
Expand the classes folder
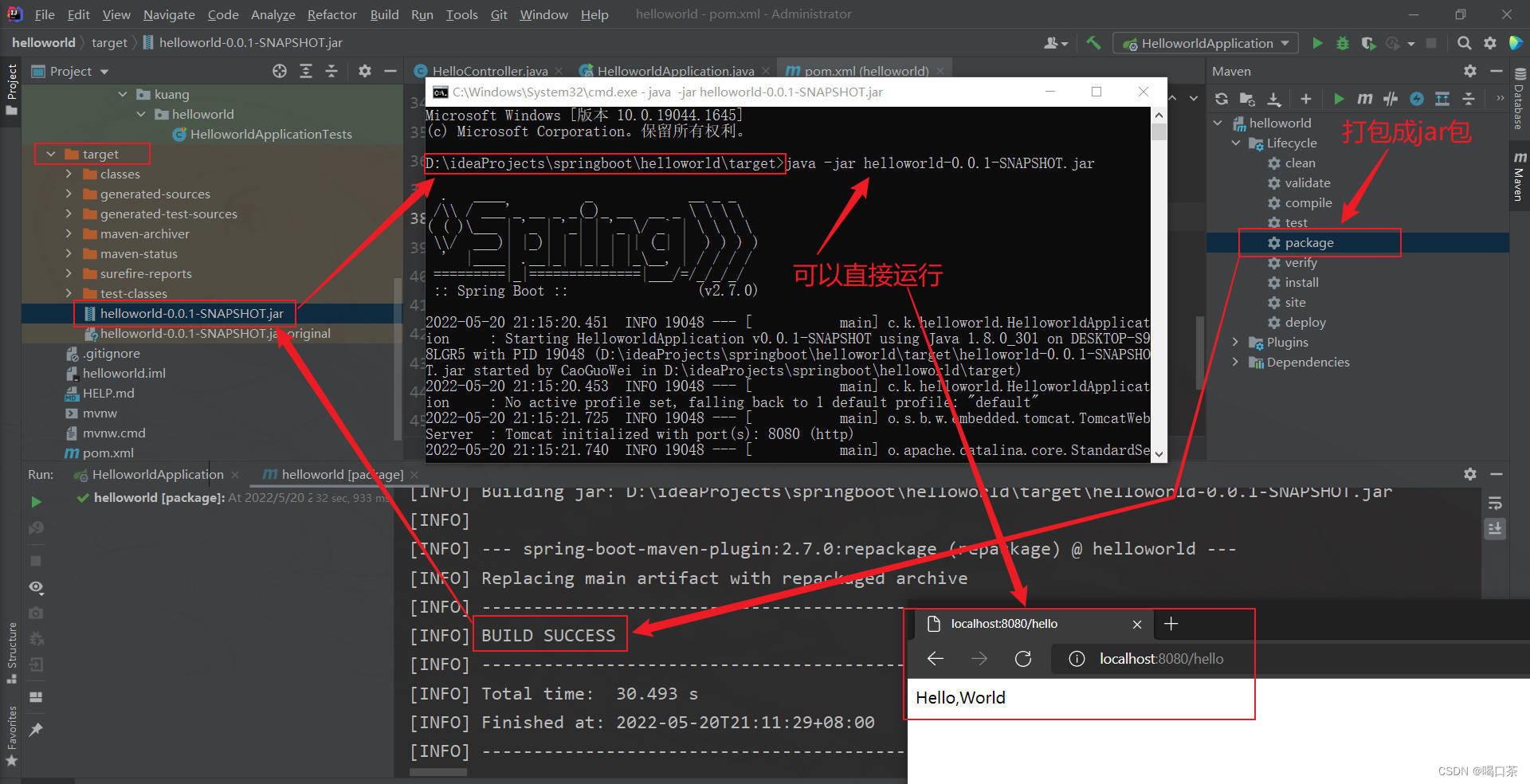click(x=69, y=174)
